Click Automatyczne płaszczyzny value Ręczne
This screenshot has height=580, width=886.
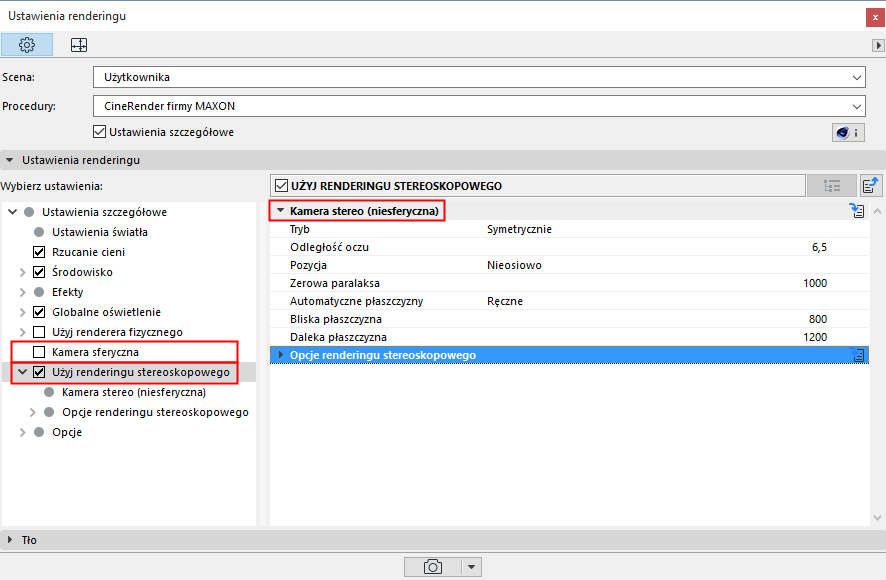pos(505,301)
